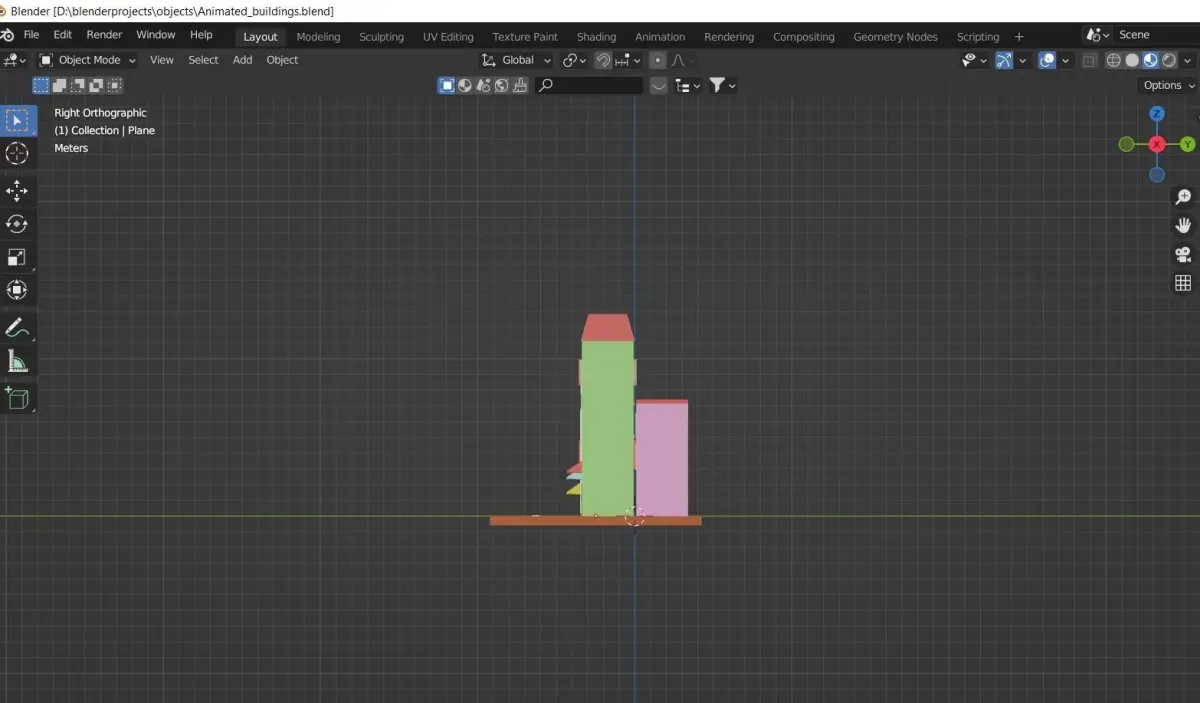The width and height of the screenshot is (1200, 703).
Task: Switch to the UV Editing tab
Action: [x=448, y=37]
